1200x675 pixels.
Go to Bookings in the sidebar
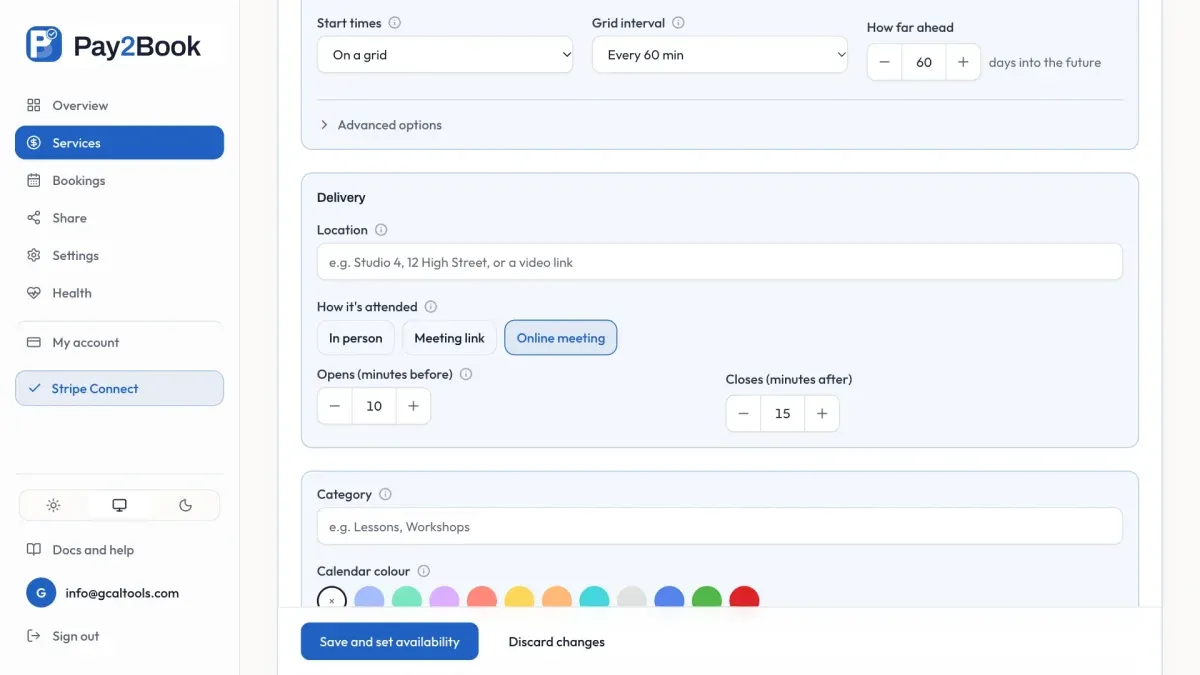[x=119, y=181]
